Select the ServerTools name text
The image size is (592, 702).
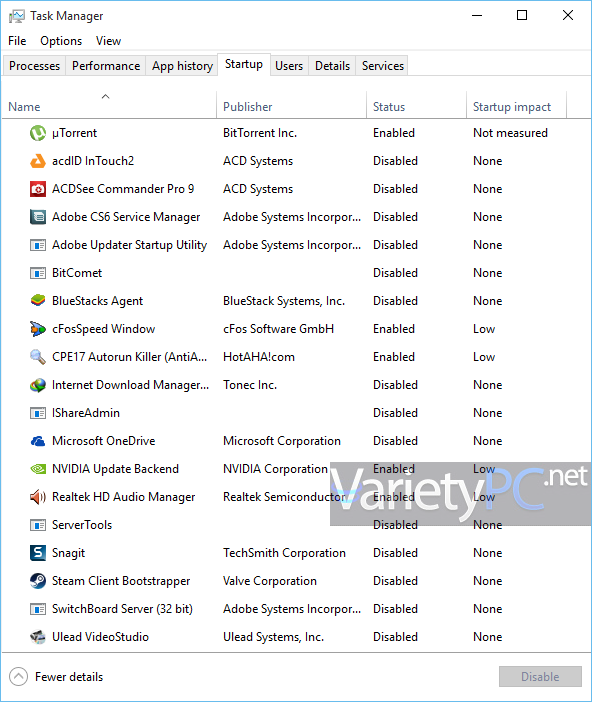click(82, 525)
